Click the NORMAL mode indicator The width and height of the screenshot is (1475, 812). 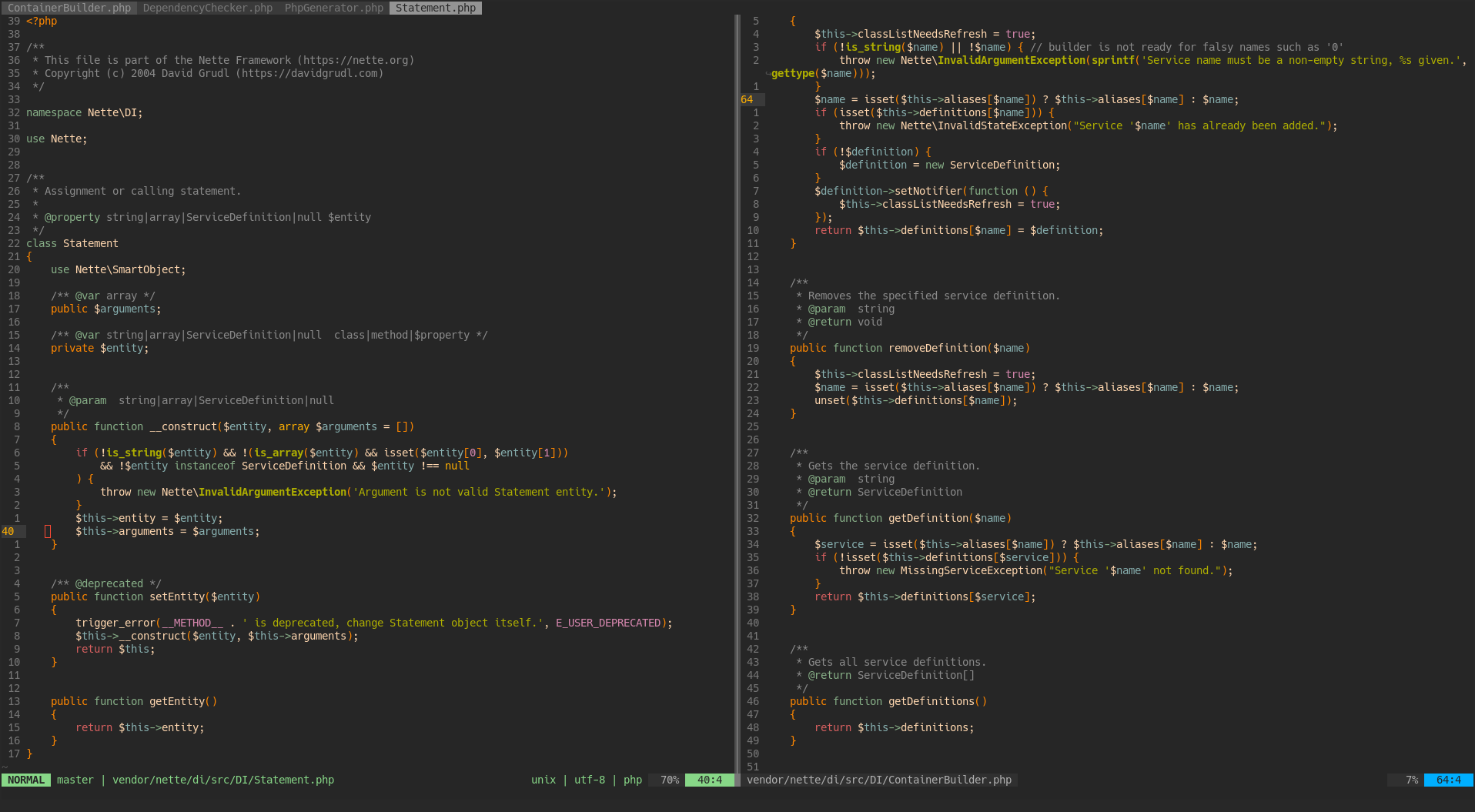pos(26,780)
